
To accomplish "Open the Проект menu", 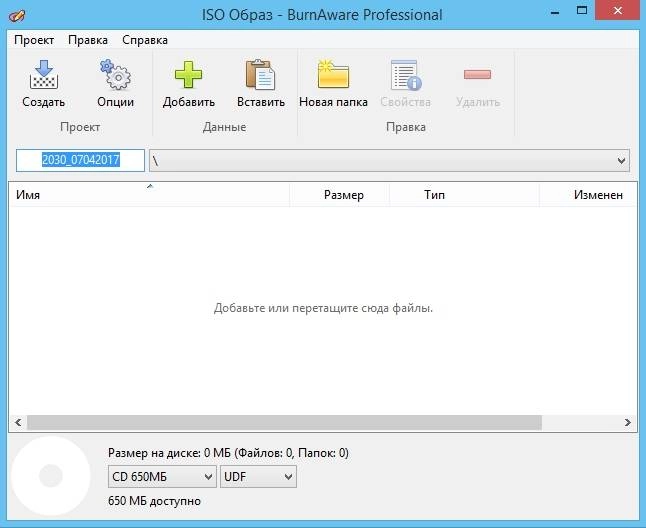I will (x=34, y=40).
